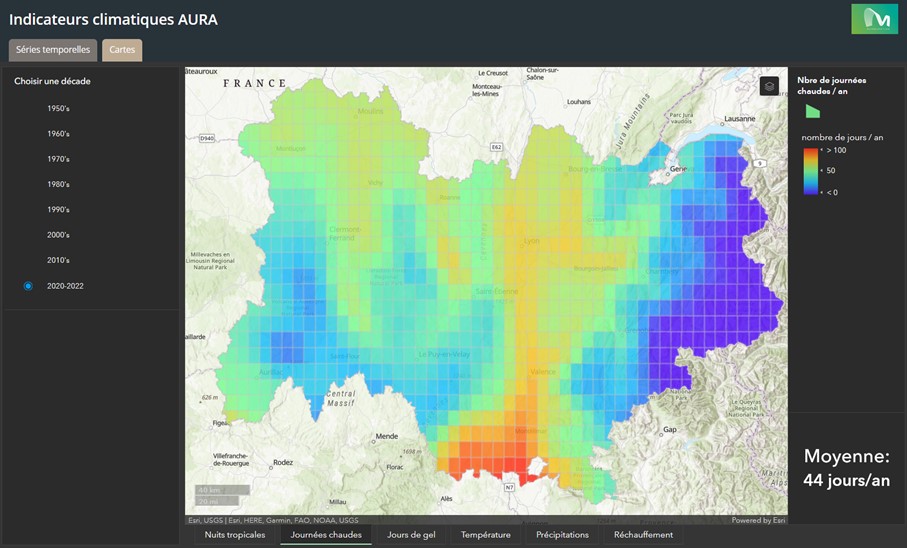
Task: Switch to the Jours de gel tab
Action: coord(411,535)
